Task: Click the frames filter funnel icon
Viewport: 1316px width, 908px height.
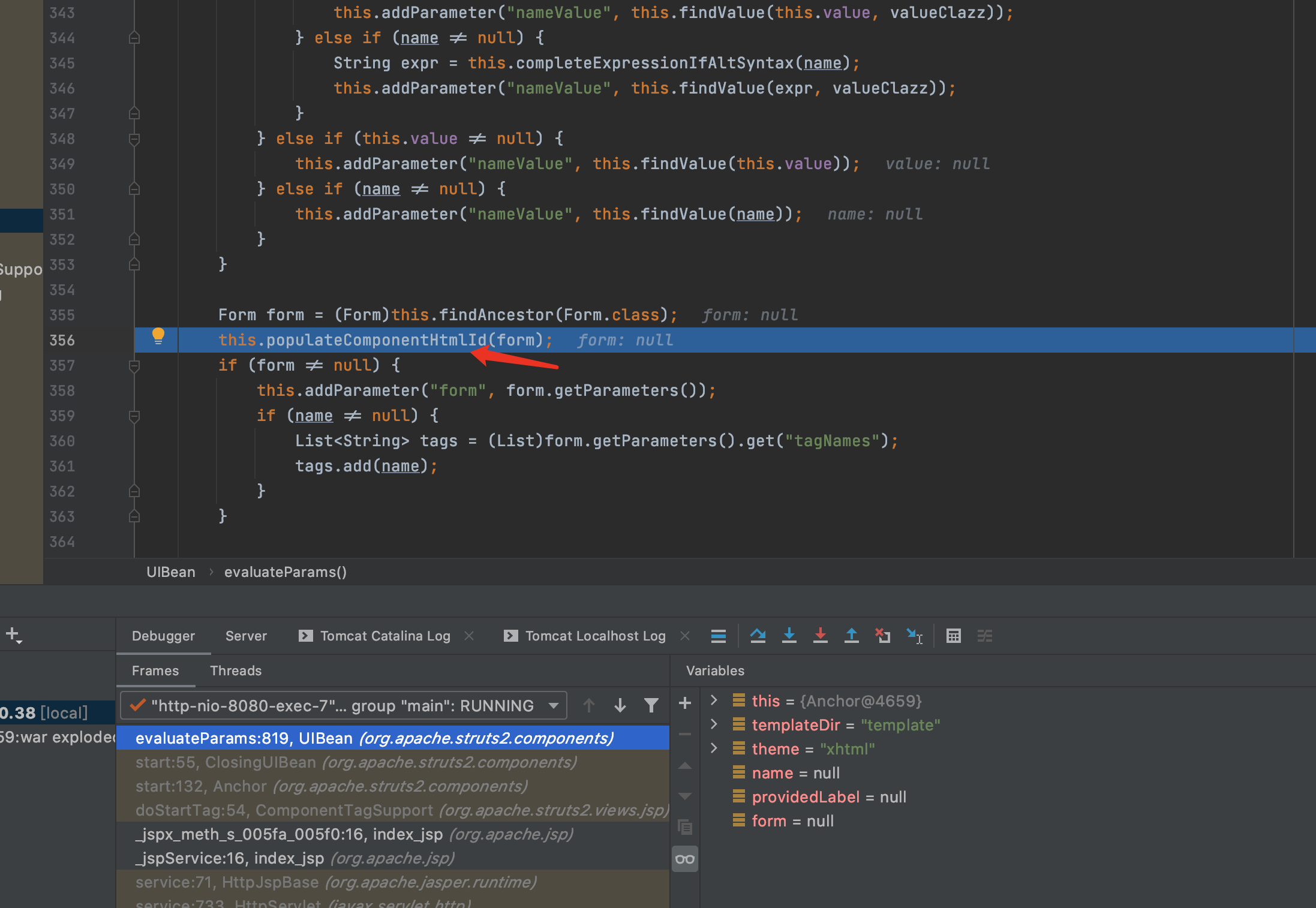Action: pos(651,706)
